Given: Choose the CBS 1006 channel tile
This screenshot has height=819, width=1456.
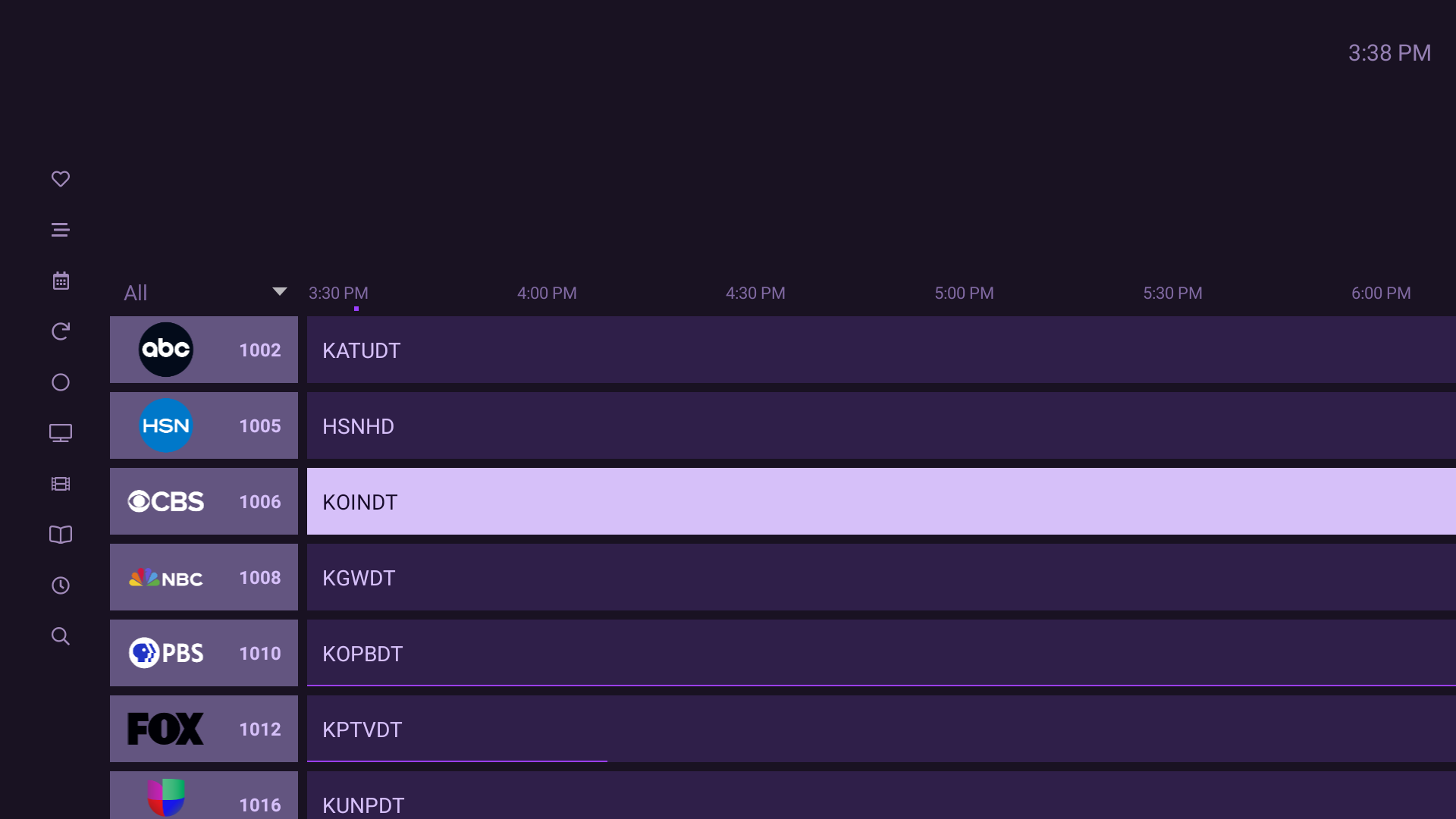Looking at the screenshot, I should coord(203,501).
